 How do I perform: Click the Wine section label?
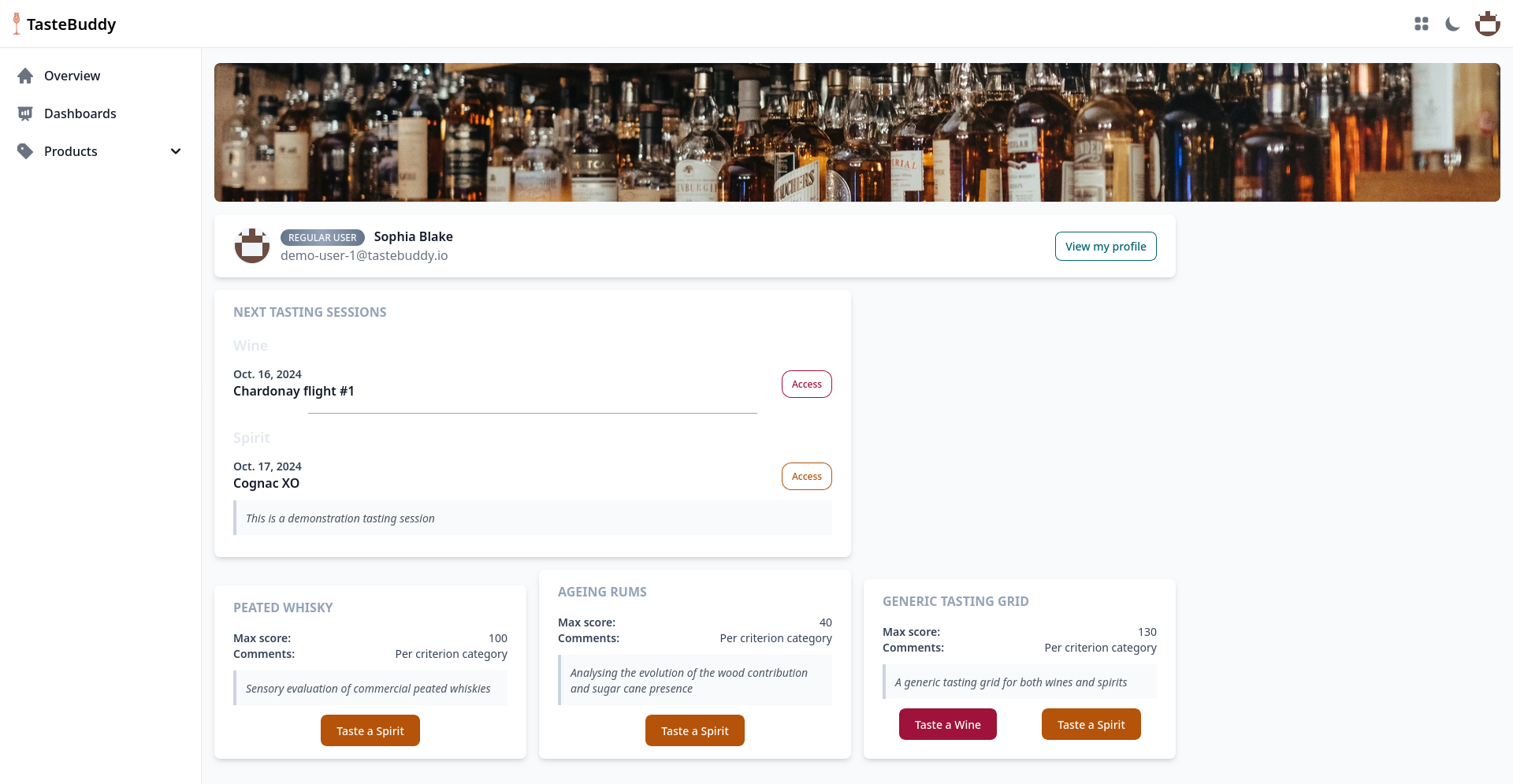pyautogui.click(x=251, y=346)
